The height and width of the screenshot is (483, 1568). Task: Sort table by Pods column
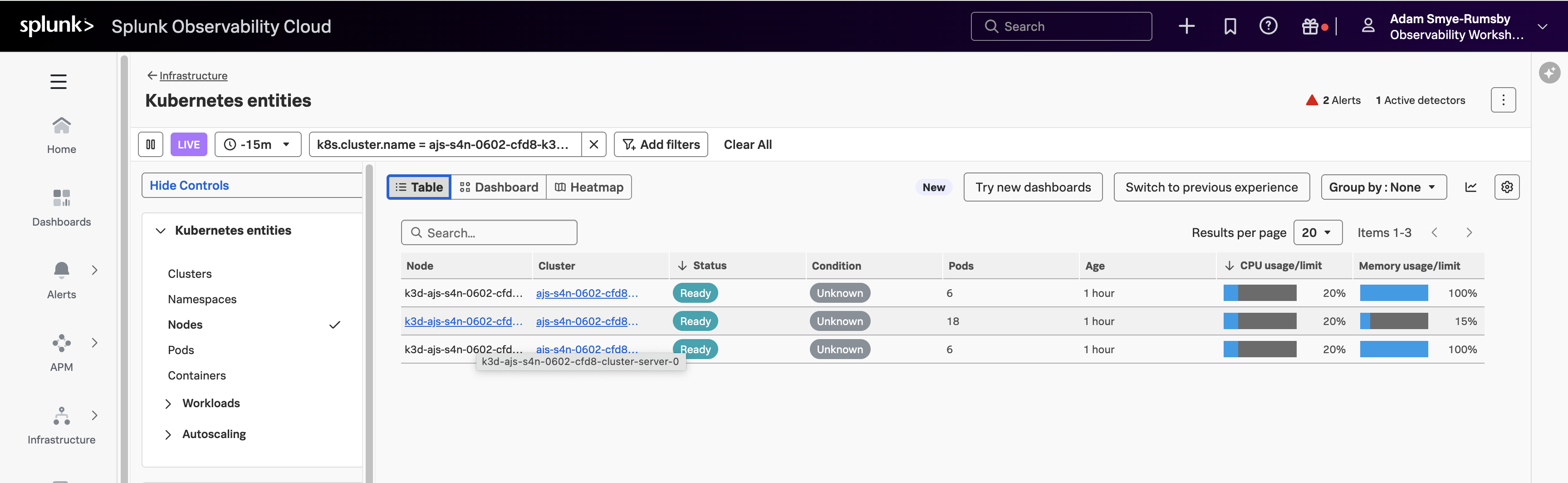point(960,266)
